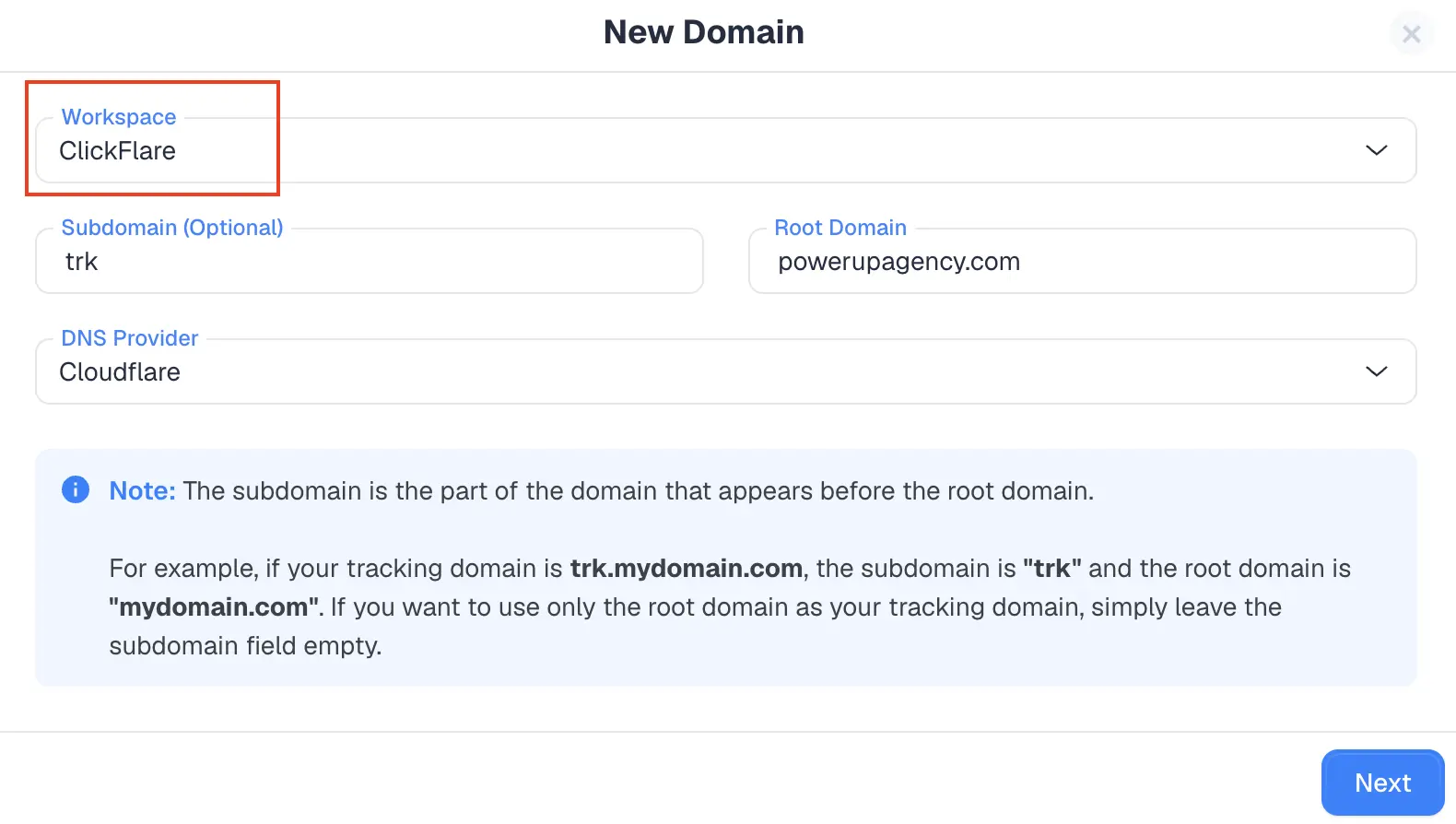Open the DNS Provider dropdown showing Cloudflare
The height and width of the screenshot is (824, 1456).
(725, 371)
